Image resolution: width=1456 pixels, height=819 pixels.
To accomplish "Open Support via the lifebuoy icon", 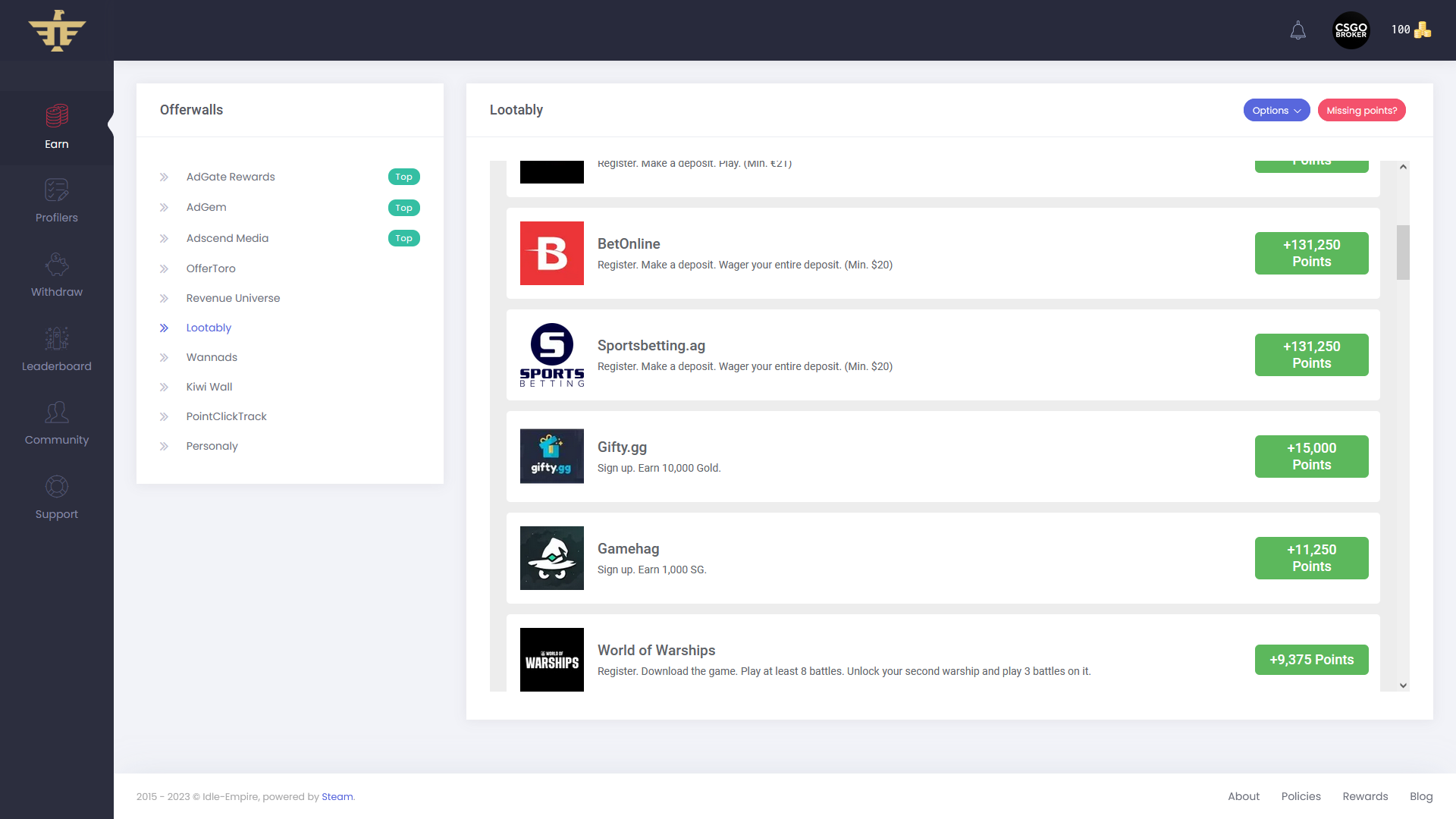I will coord(57,486).
